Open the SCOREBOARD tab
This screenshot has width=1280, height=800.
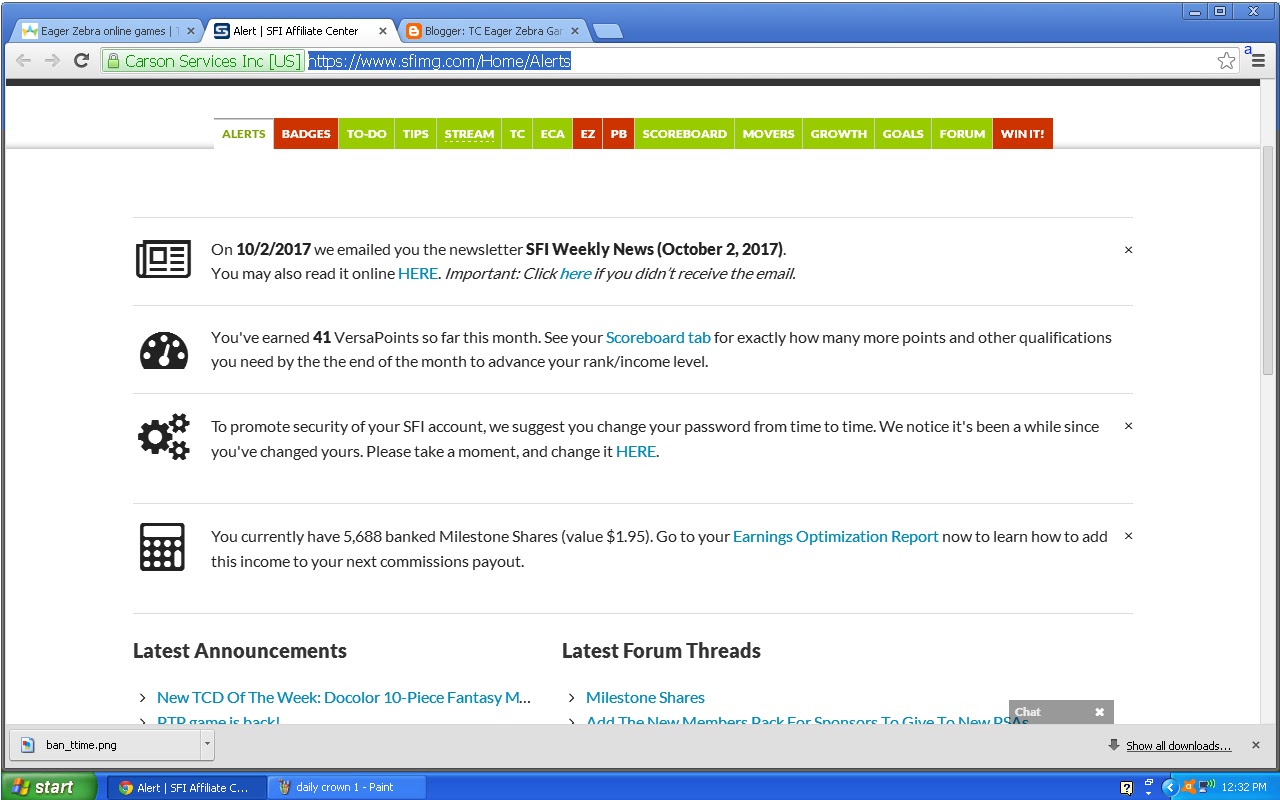coord(685,134)
